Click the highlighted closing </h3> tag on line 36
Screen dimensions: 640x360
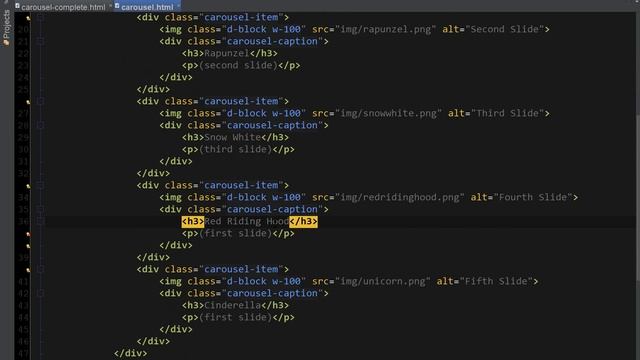tap(303, 221)
